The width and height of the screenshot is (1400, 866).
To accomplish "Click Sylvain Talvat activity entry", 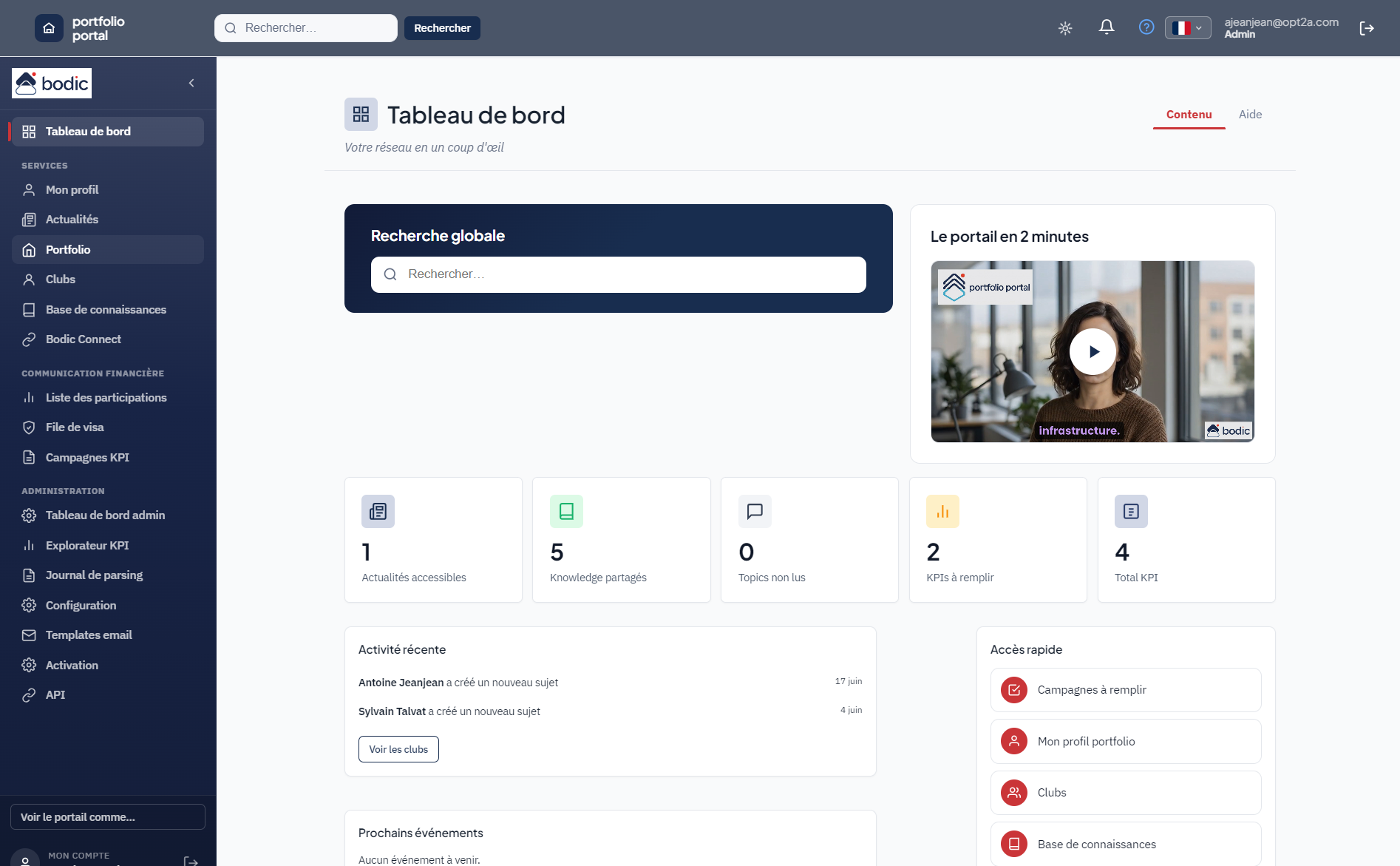I will tap(610, 711).
